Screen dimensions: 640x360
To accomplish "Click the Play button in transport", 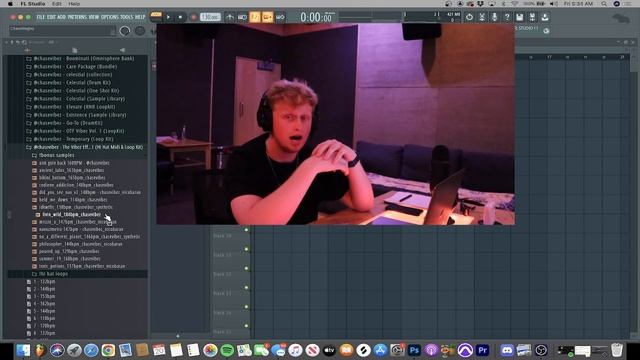I will pos(168,17).
